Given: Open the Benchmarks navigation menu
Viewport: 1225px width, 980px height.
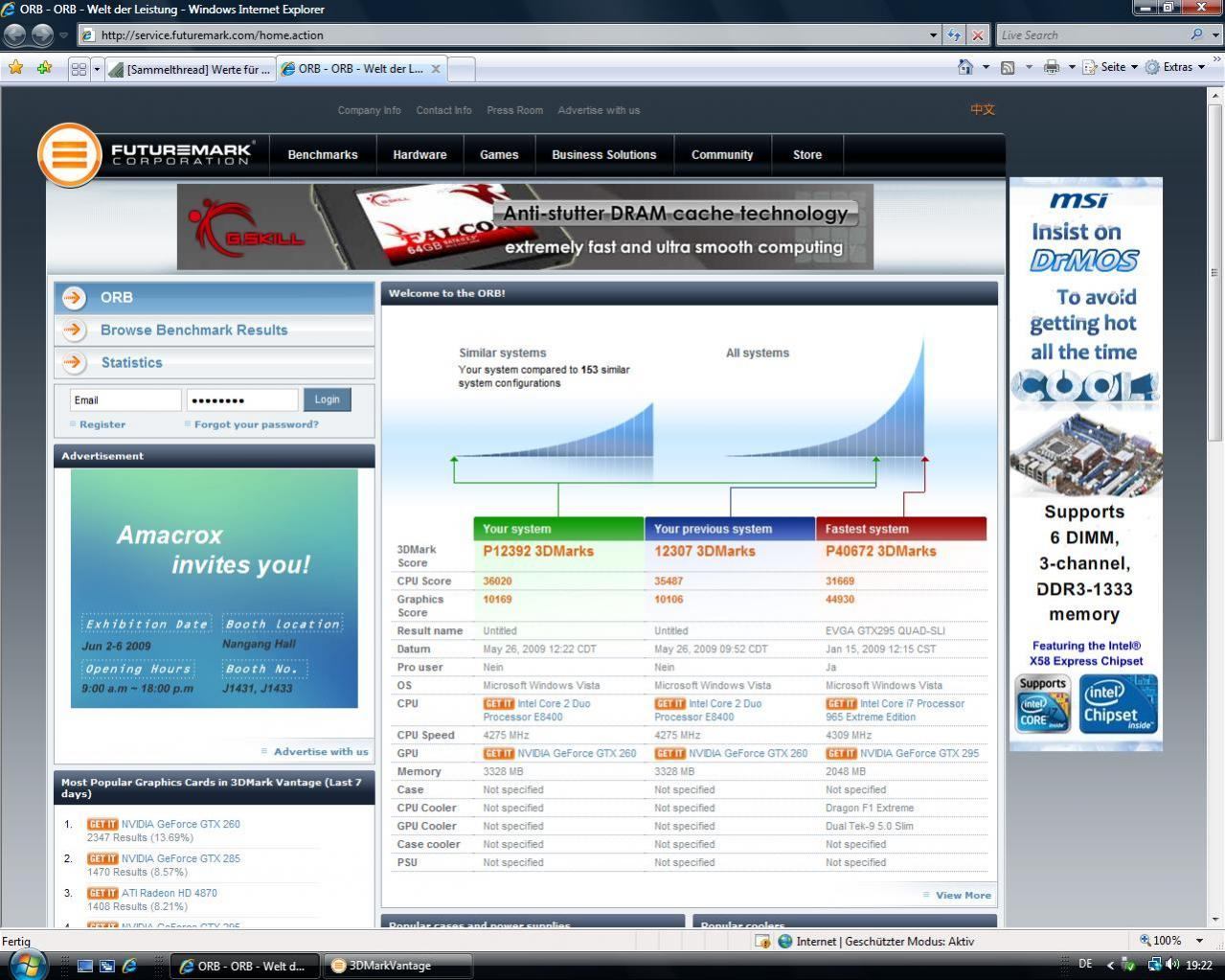Looking at the screenshot, I should tap(323, 154).
